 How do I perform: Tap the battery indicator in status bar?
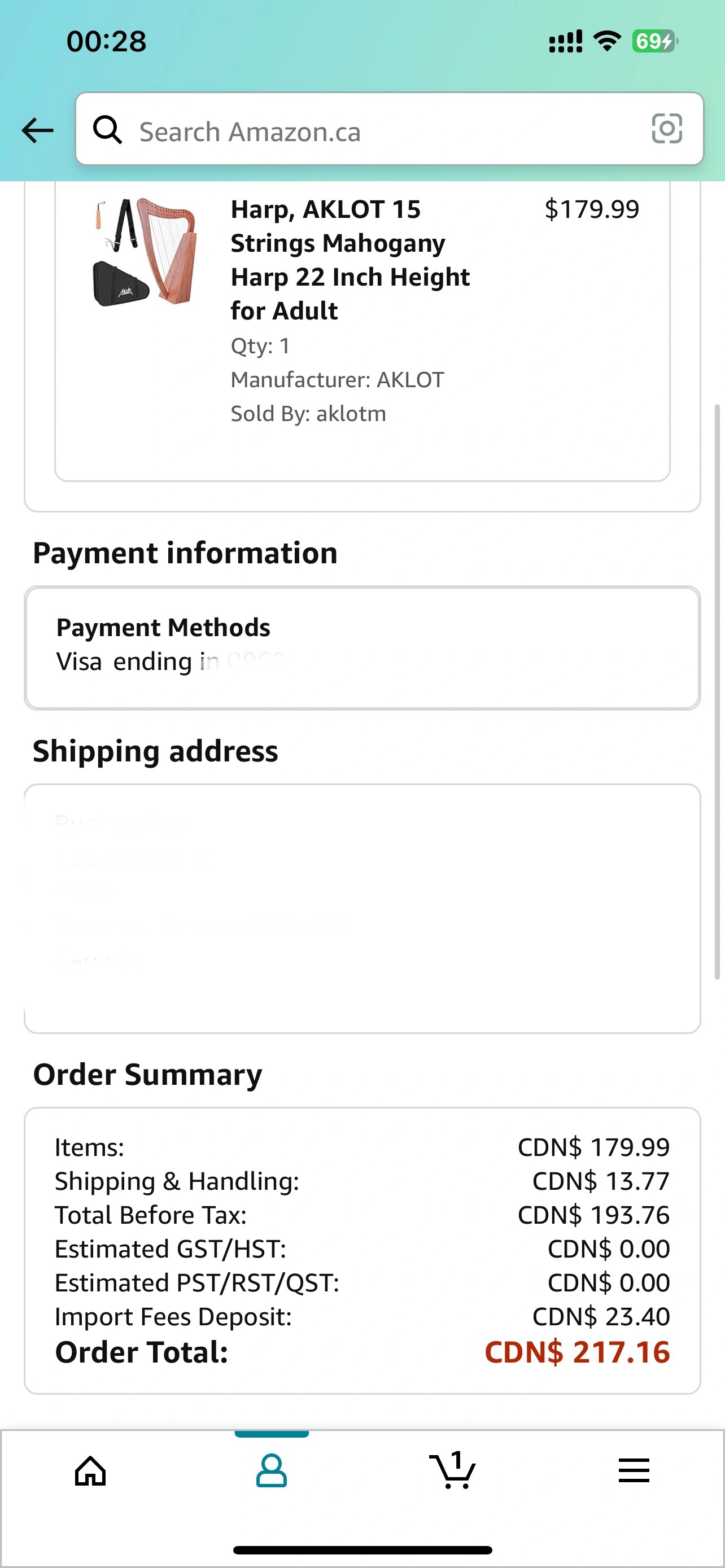point(654,41)
